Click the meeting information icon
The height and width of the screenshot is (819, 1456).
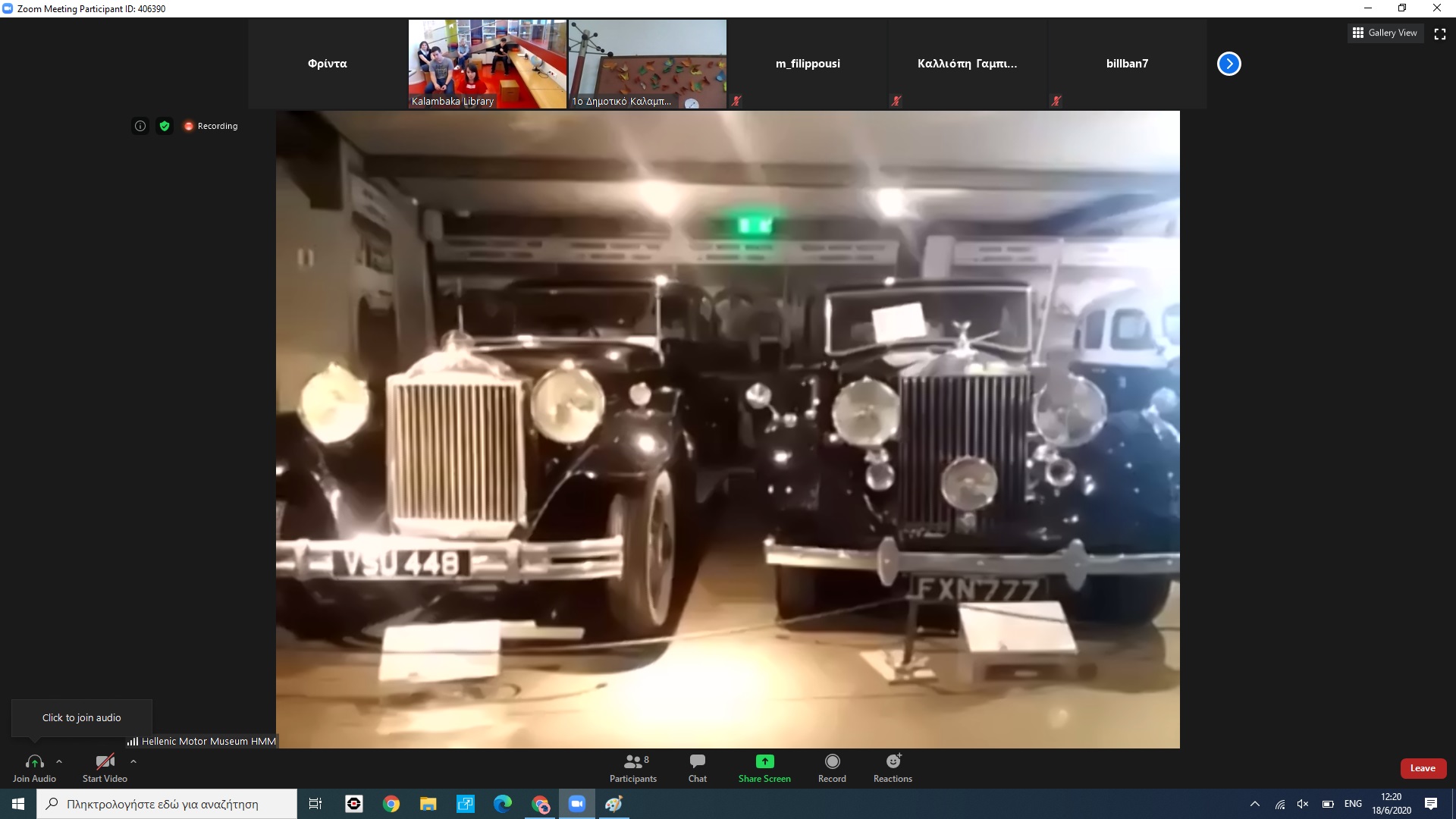click(x=140, y=126)
